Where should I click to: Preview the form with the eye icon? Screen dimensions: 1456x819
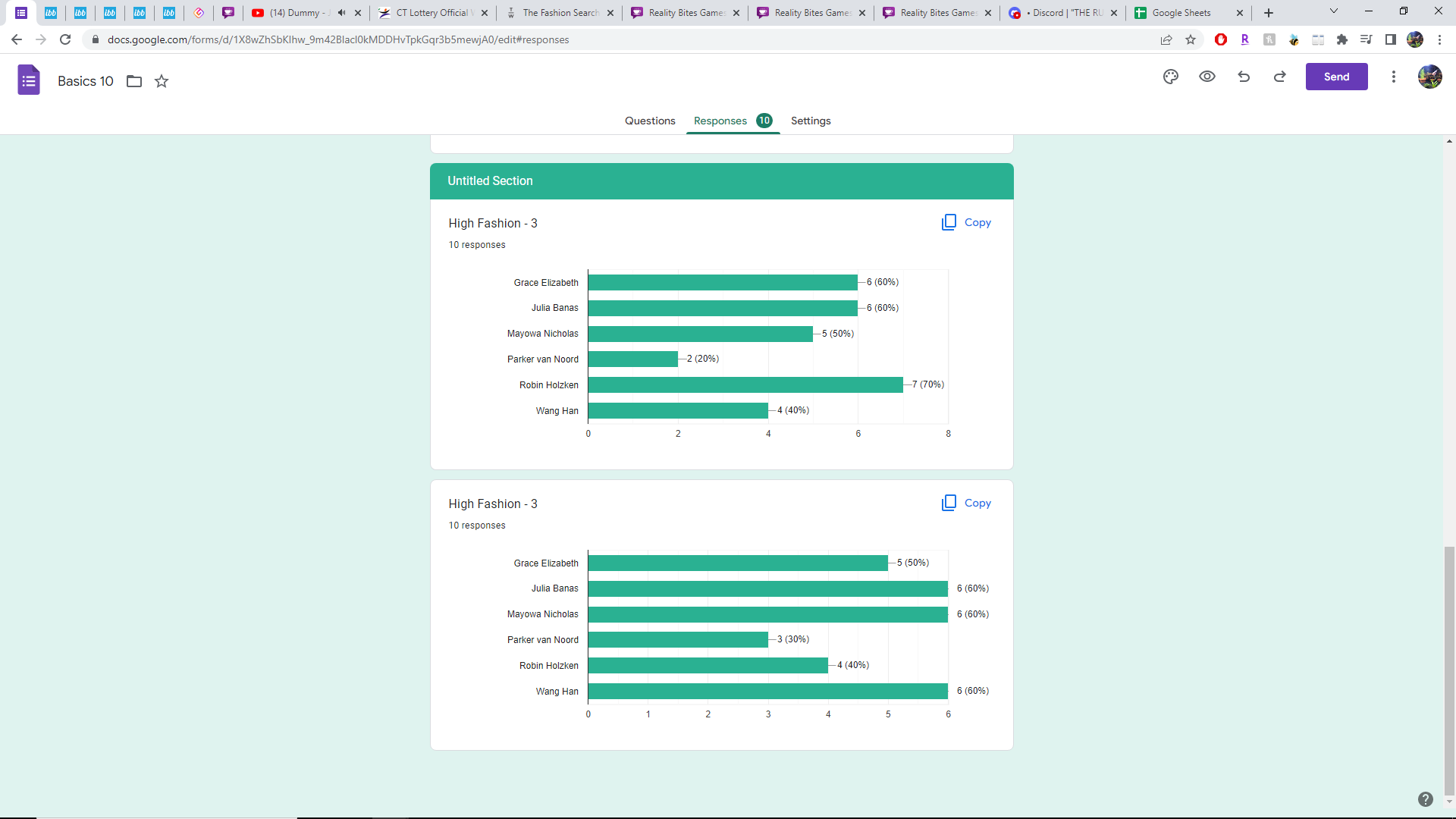click(1207, 77)
